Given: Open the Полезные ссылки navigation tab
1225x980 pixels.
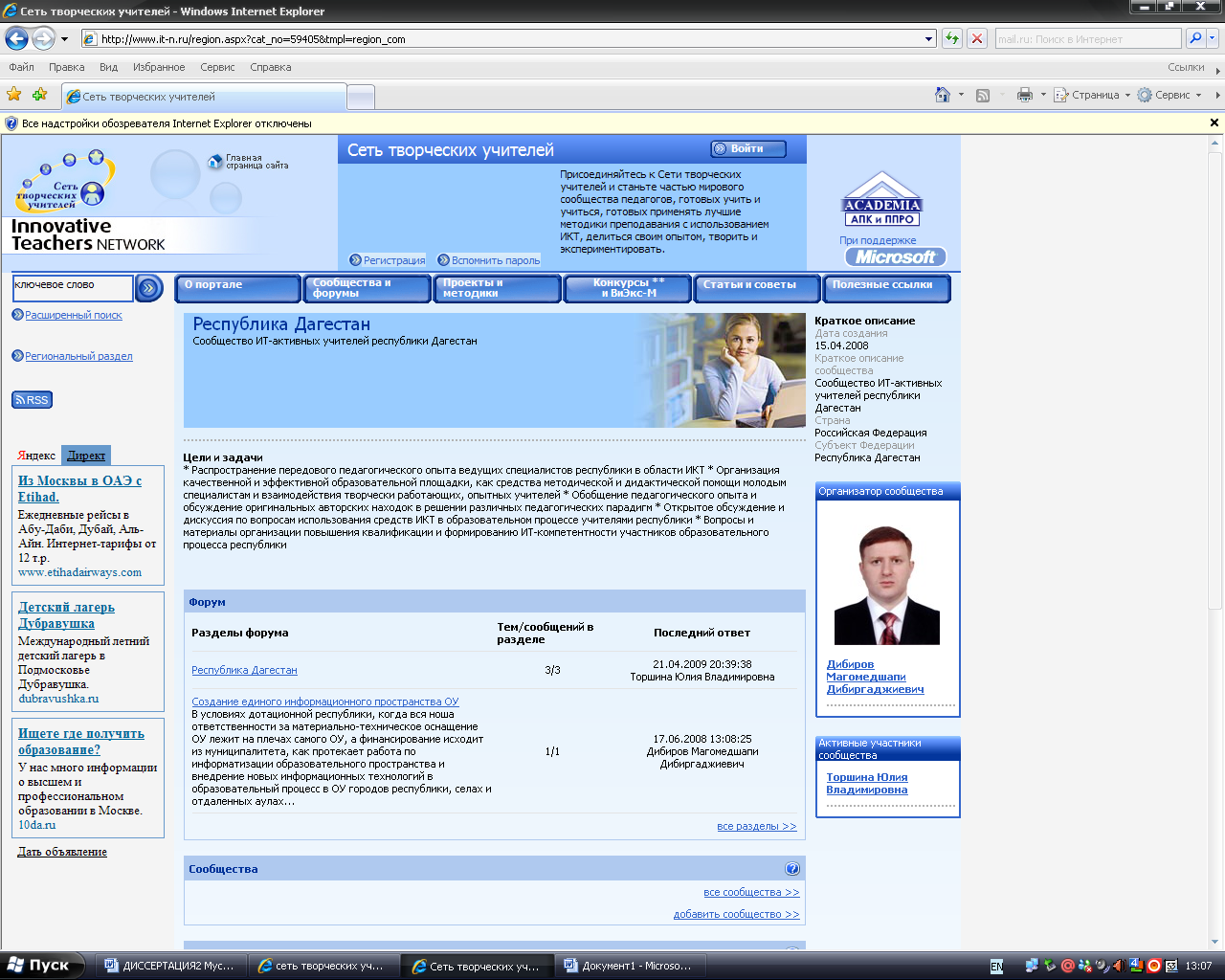Looking at the screenshot, I should (888, 288).
